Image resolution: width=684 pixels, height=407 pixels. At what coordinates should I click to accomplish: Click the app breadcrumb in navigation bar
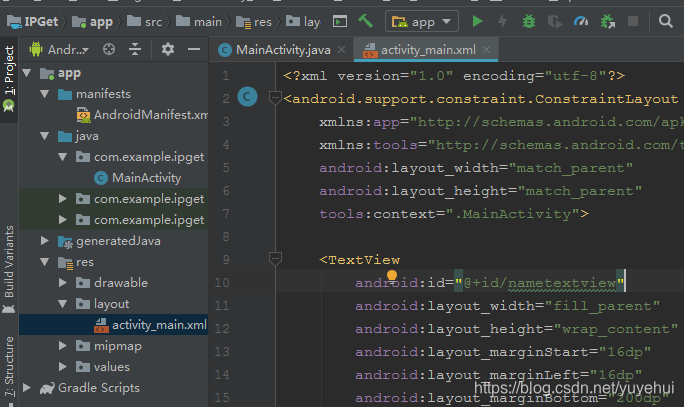tap(92, 21)
